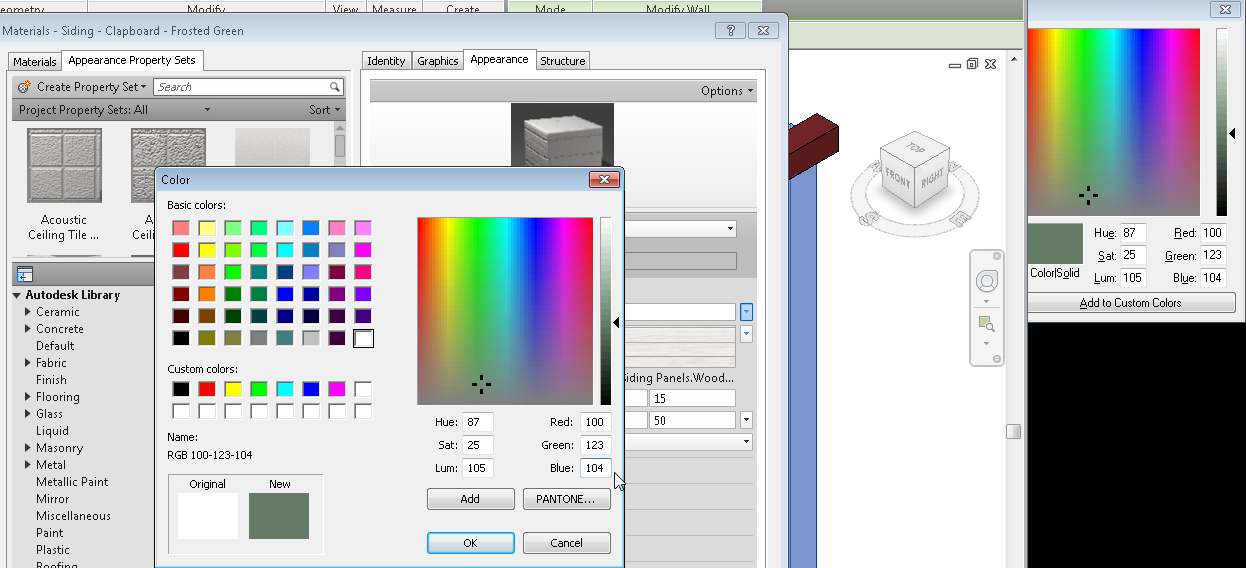Click the help question mark button in Materials dialog
Image resolution: width=1246 pixels, height=568 pixels.
pyautogui.click(x=731, y=31)
